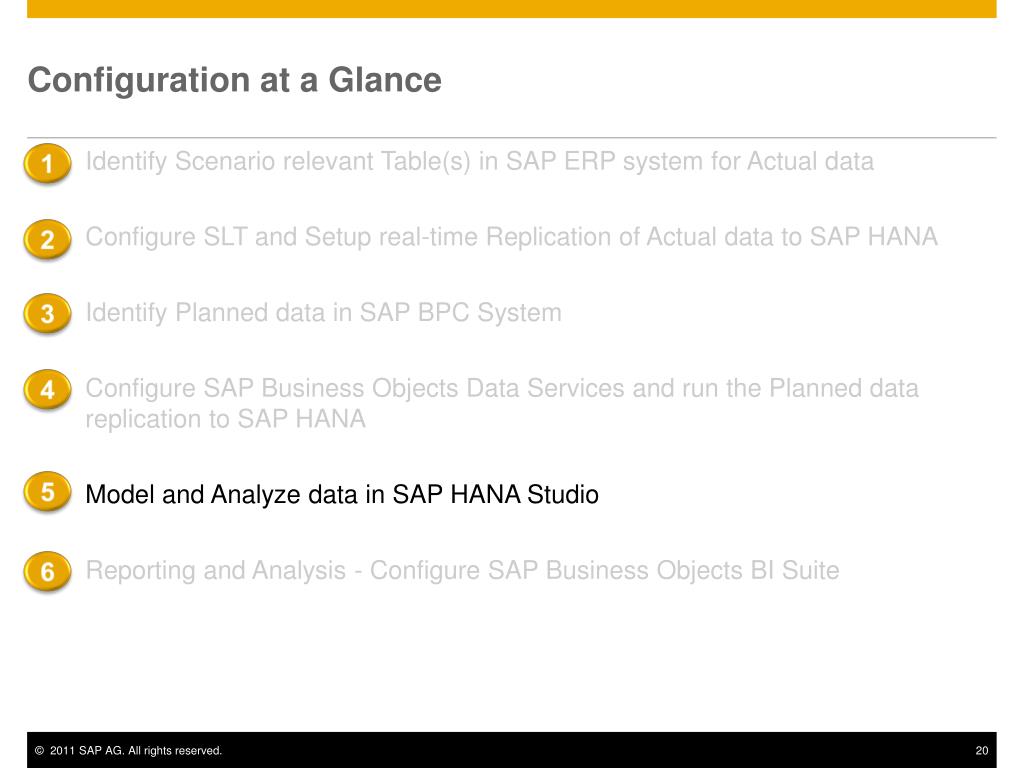Viewport: 1024px width, 768px height.
Task: Click the horizontal divider line under title
Action: (511, 138)
